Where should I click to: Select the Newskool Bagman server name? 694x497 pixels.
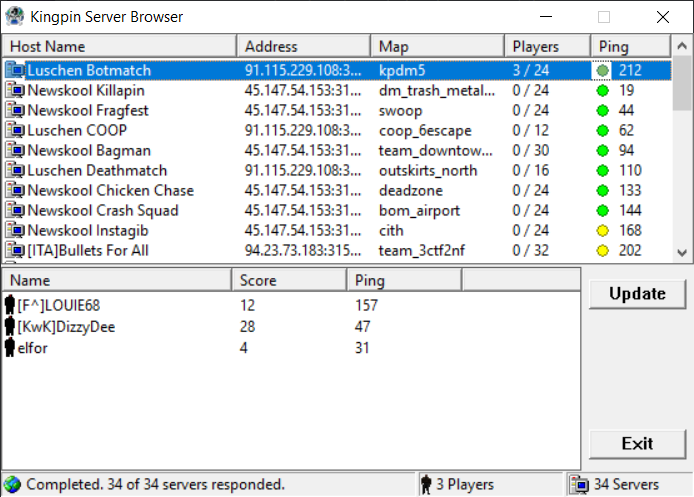tap(89, 150)
